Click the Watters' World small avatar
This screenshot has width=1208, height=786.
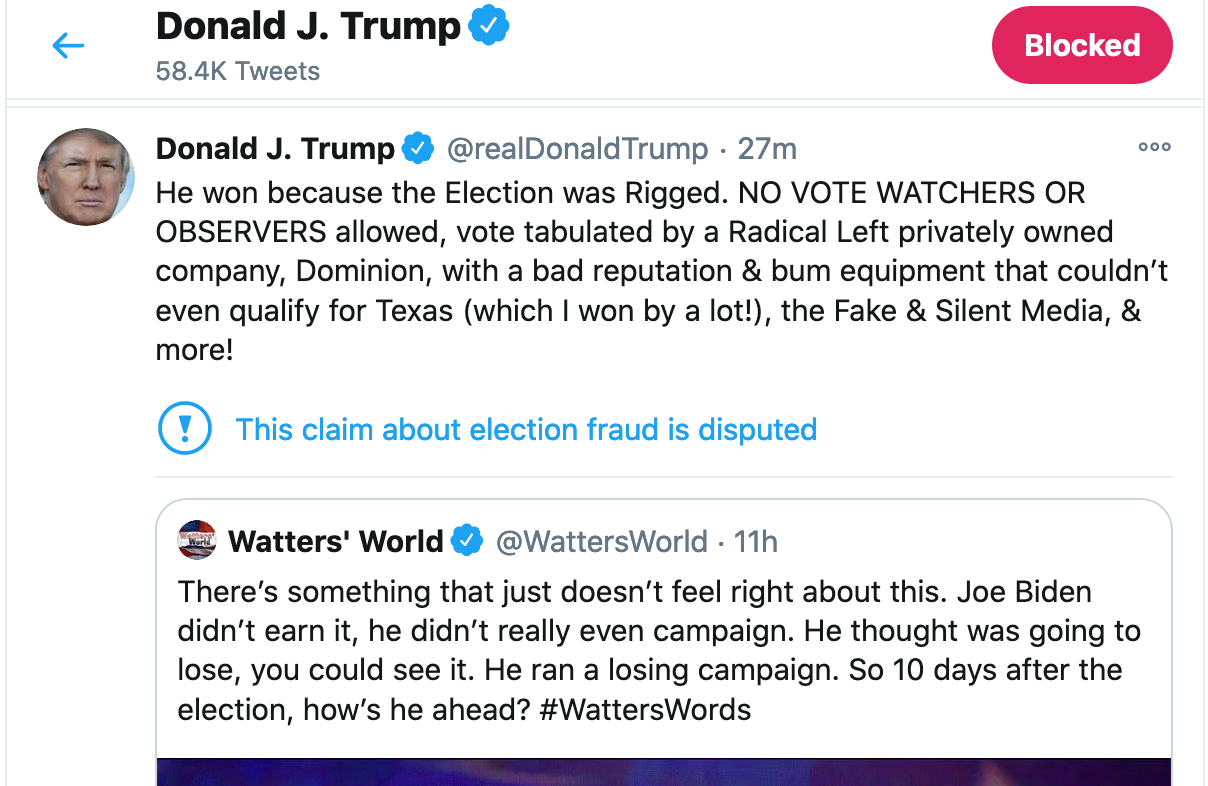pos(197,541)
